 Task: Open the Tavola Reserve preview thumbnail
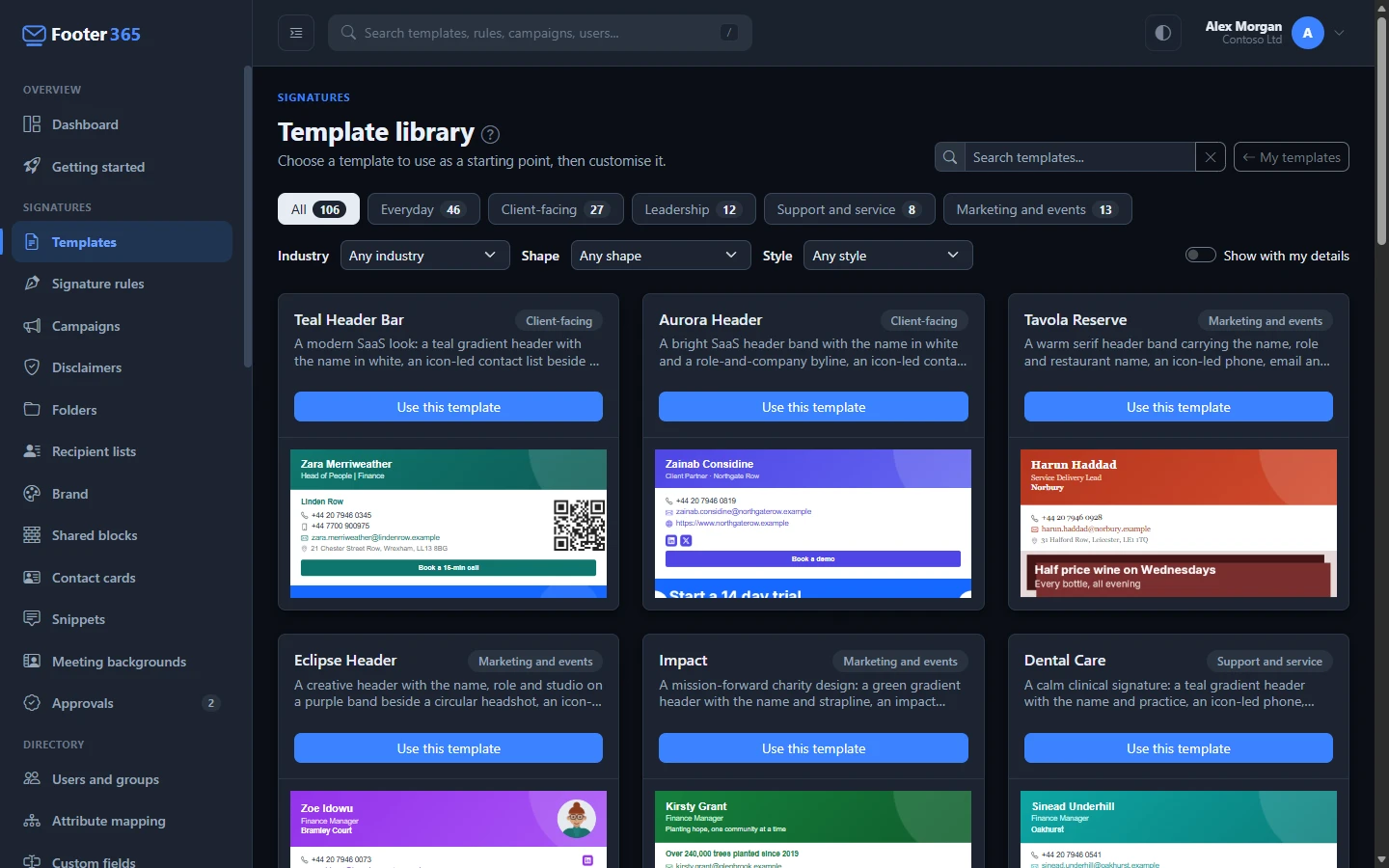tap(1179, 524)
